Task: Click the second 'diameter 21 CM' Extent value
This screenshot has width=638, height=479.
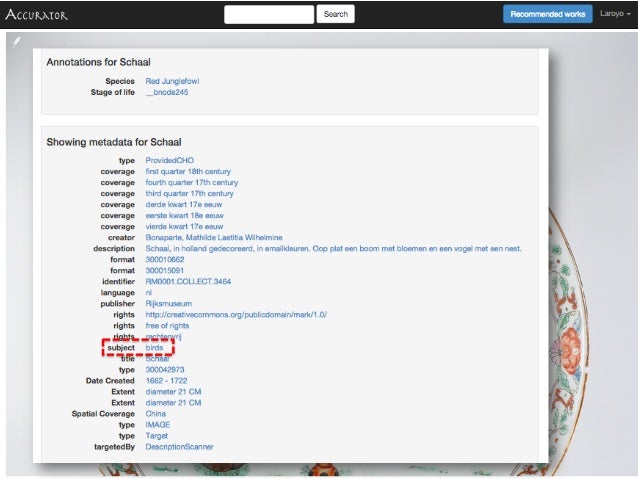Action: coord(173,402)
